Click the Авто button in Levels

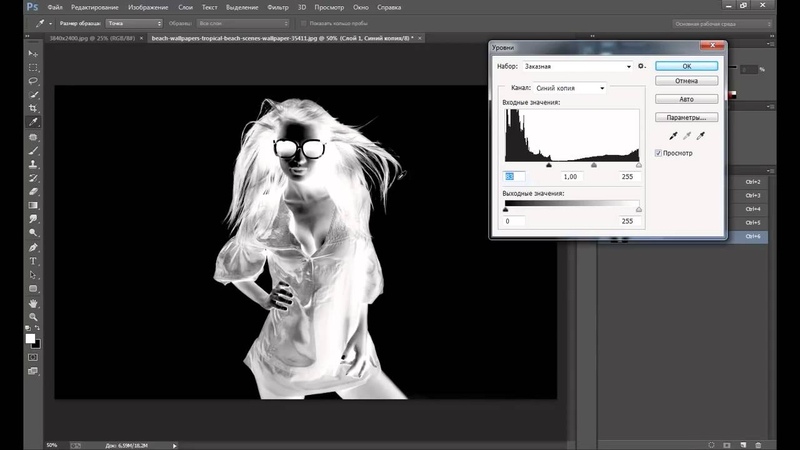tap(686, 99)
